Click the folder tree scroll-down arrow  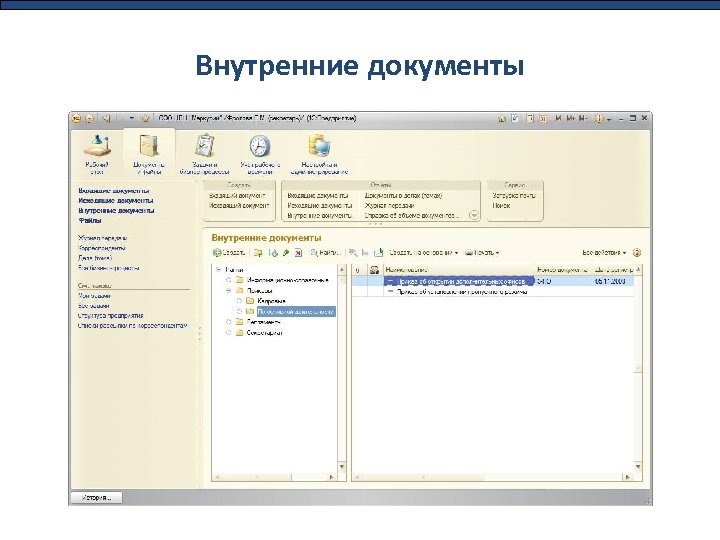342,467
